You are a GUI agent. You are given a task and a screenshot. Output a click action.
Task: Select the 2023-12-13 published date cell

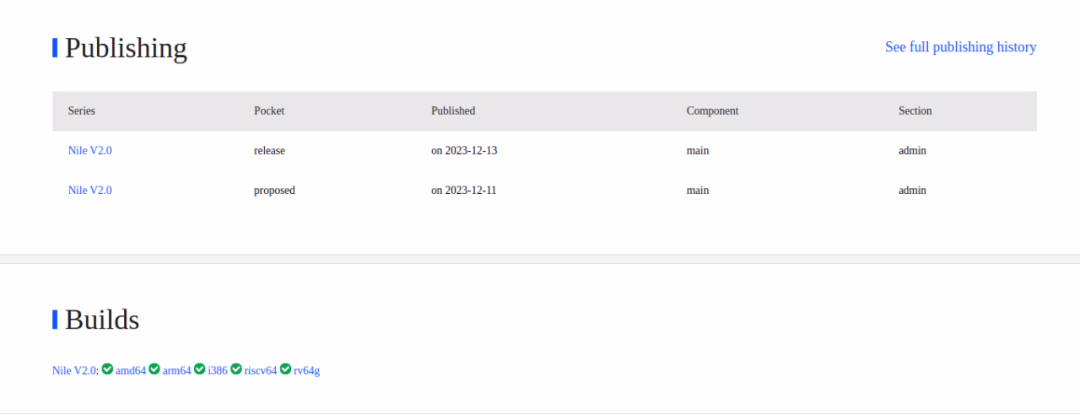coord(464,150)
